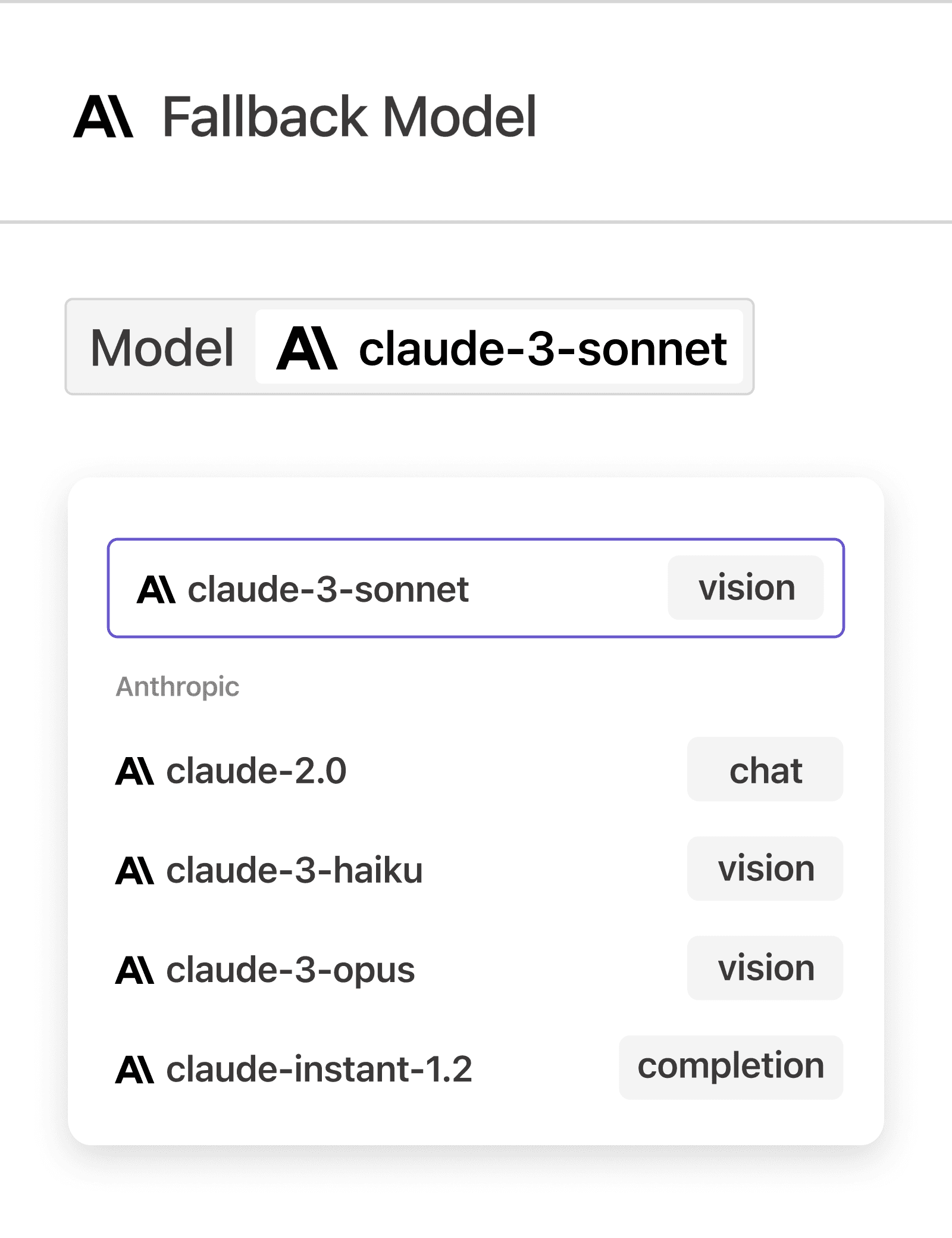
Task: Click the Anthropic logo in the Model selector
Action: tap(307, 349)
